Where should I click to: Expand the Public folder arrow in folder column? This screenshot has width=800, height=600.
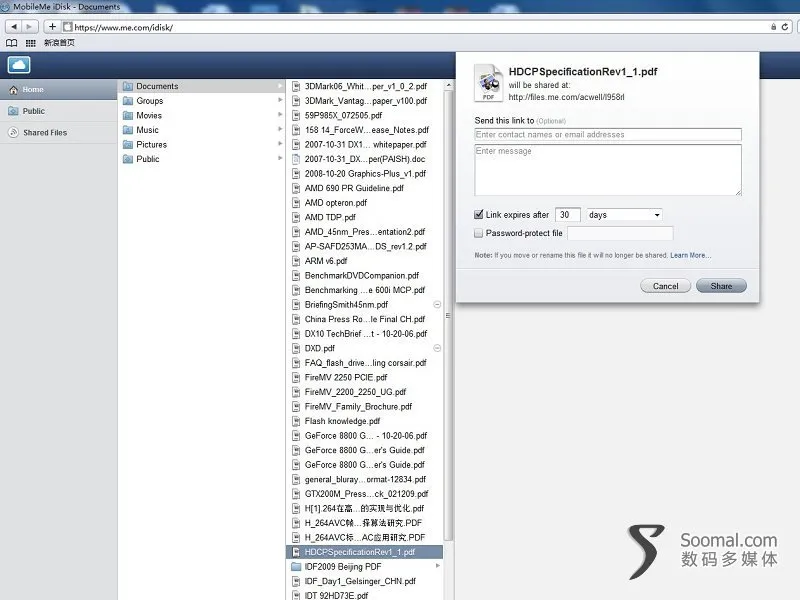click(280, 159)
